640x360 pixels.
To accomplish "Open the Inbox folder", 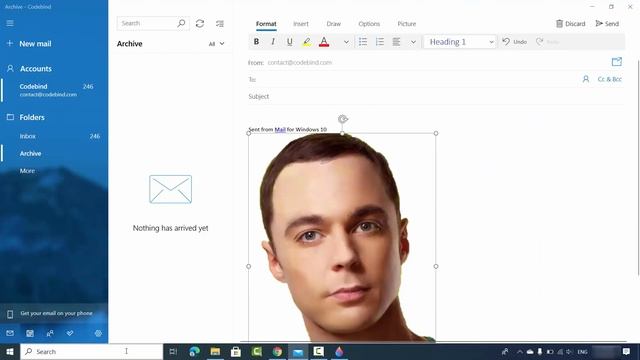I will [54, 136].
